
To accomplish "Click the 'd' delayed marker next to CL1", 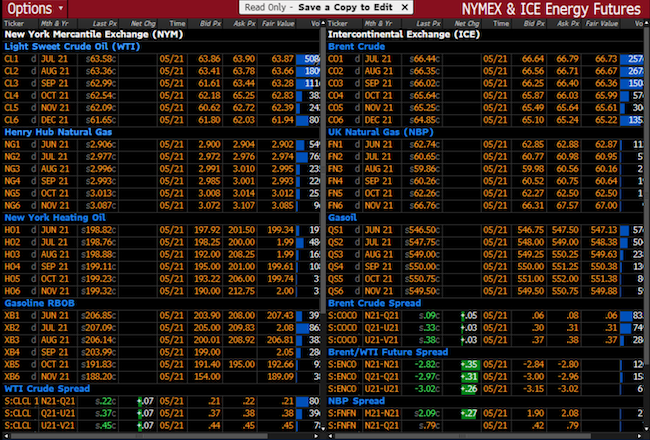I will coord(33,59).
